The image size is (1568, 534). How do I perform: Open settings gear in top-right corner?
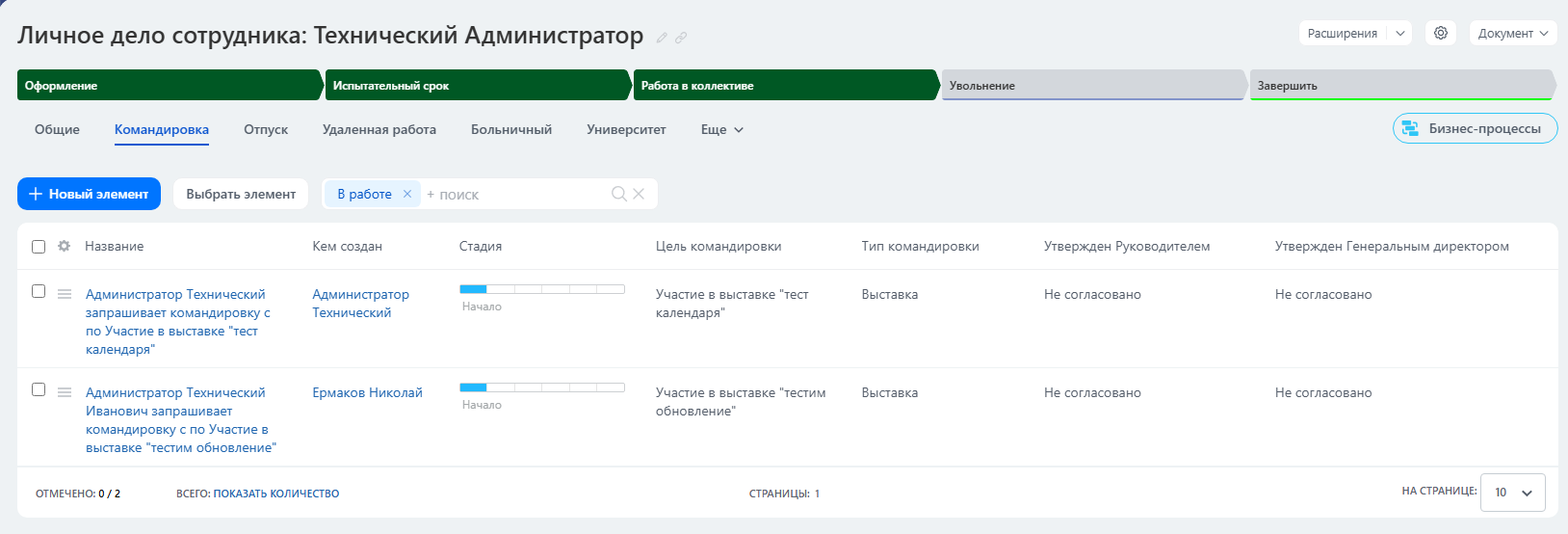[x=1441, y=33]
